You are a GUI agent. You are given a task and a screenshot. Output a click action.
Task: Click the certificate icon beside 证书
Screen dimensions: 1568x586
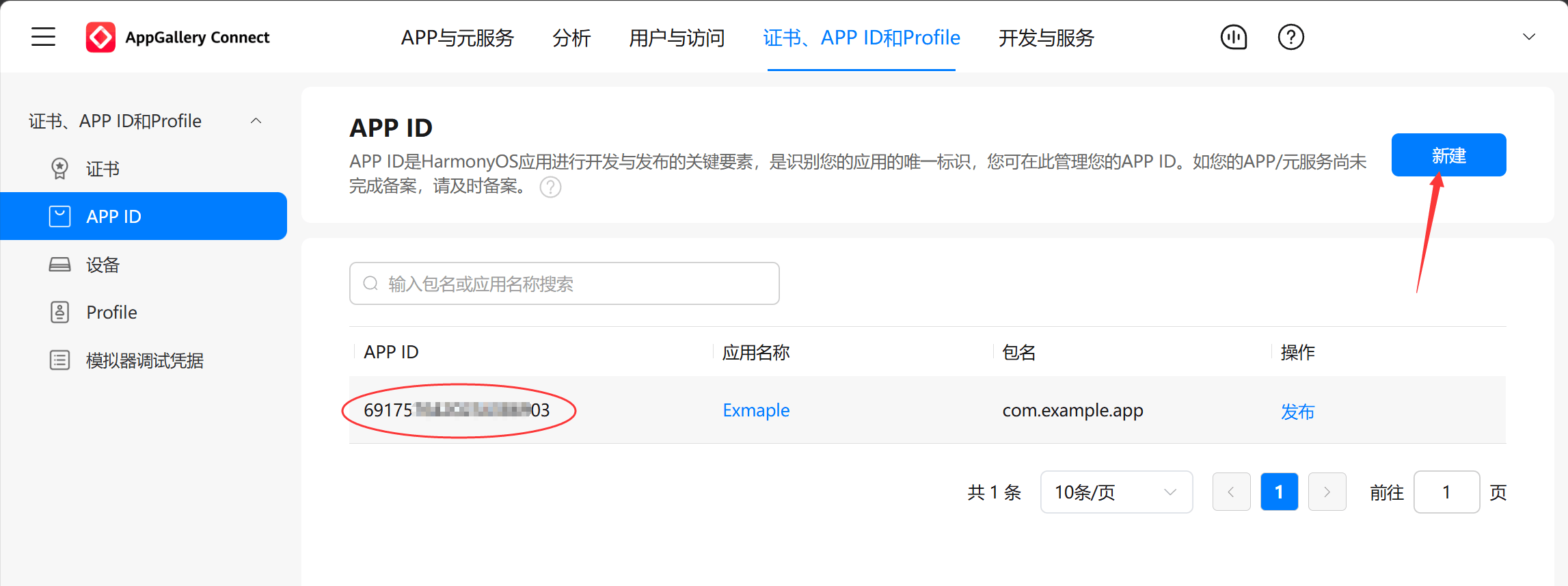coord(60,168)
